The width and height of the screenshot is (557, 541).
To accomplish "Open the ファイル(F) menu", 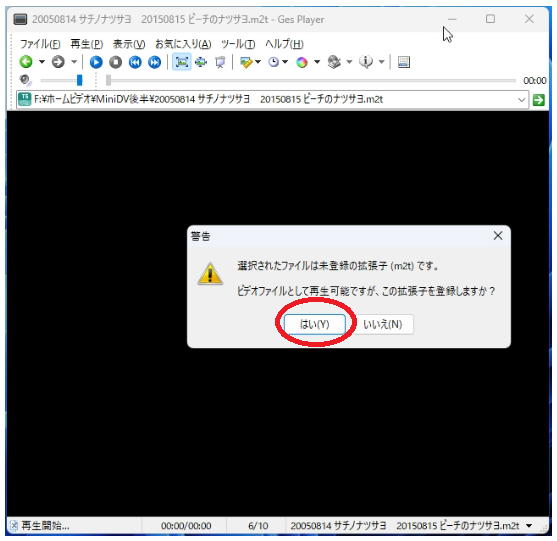I will pyautogui.click(x=40, y=44).
